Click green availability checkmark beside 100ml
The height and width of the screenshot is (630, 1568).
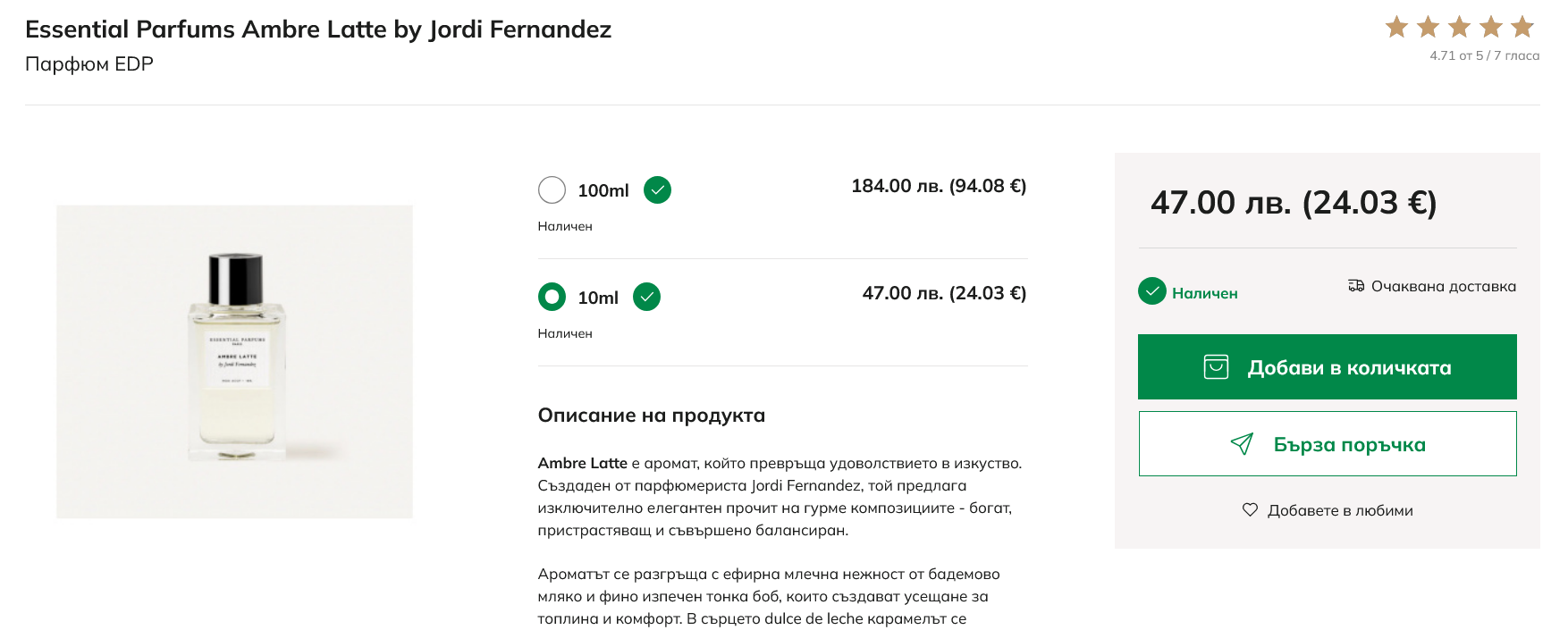[657, 189]
